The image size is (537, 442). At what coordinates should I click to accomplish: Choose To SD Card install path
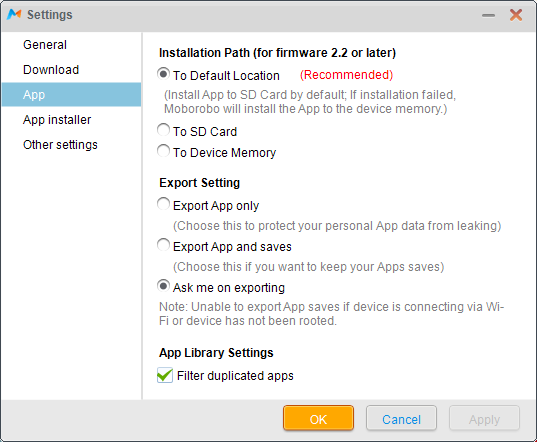coord(163,130)
